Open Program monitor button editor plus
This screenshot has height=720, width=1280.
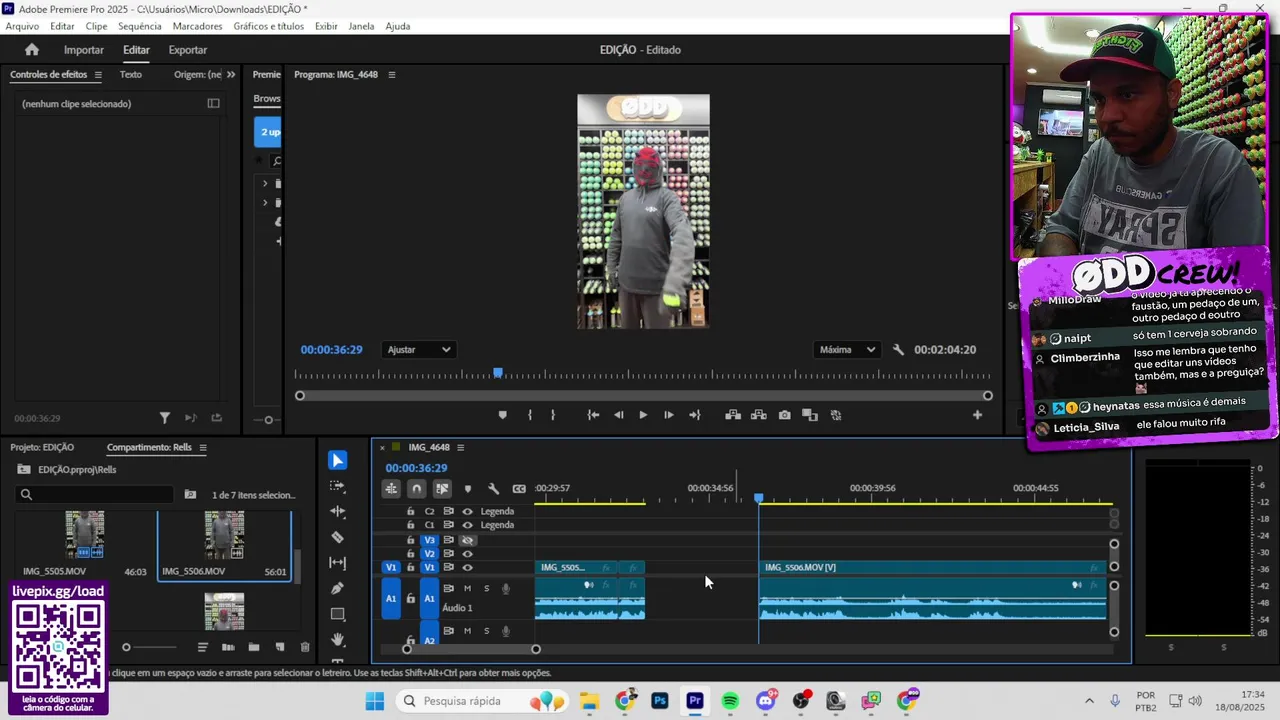[x=977, y=415]
